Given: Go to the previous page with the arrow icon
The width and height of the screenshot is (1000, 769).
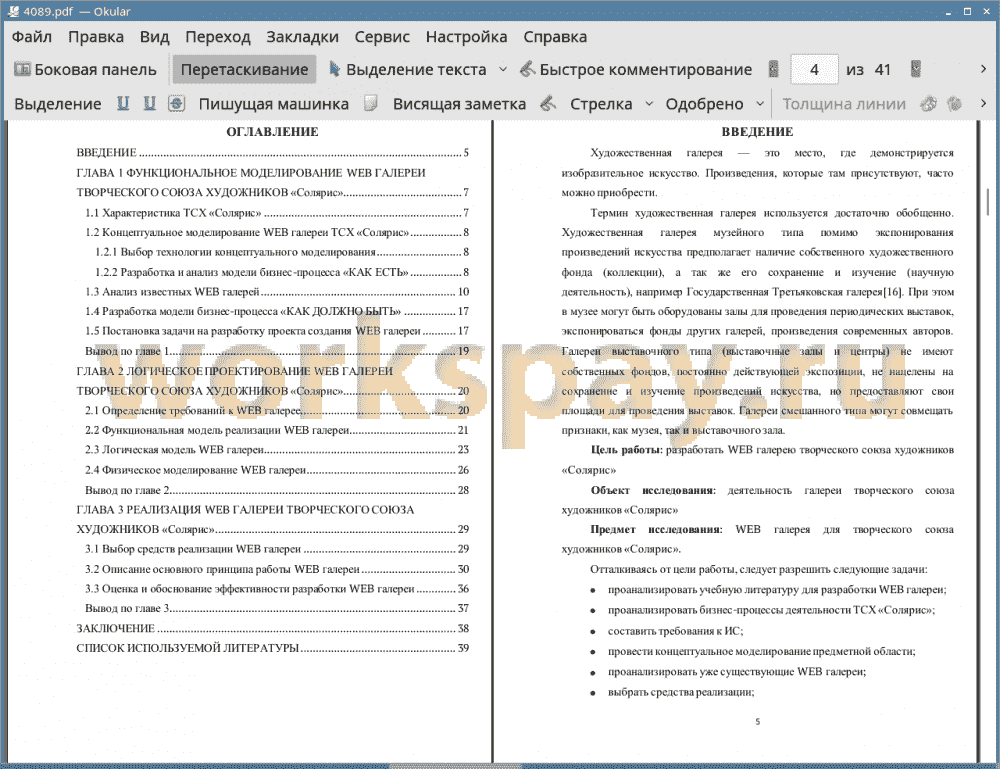Looking at the screenshot, I should 774,69.
